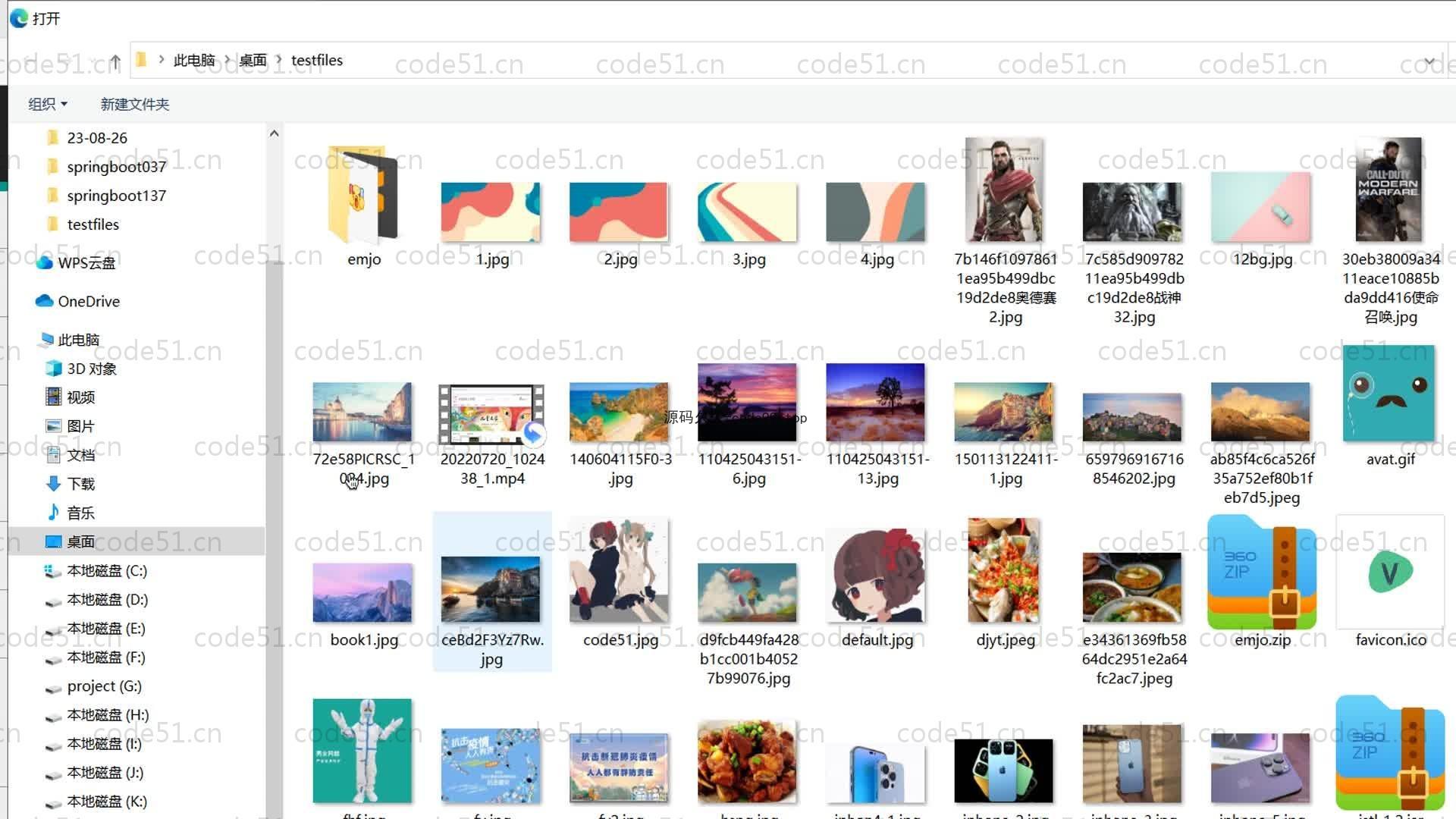The width and height of the screenshot is (1456, 819).
Task: Open the 文档 library folder
Action: (x=80, y=455)
